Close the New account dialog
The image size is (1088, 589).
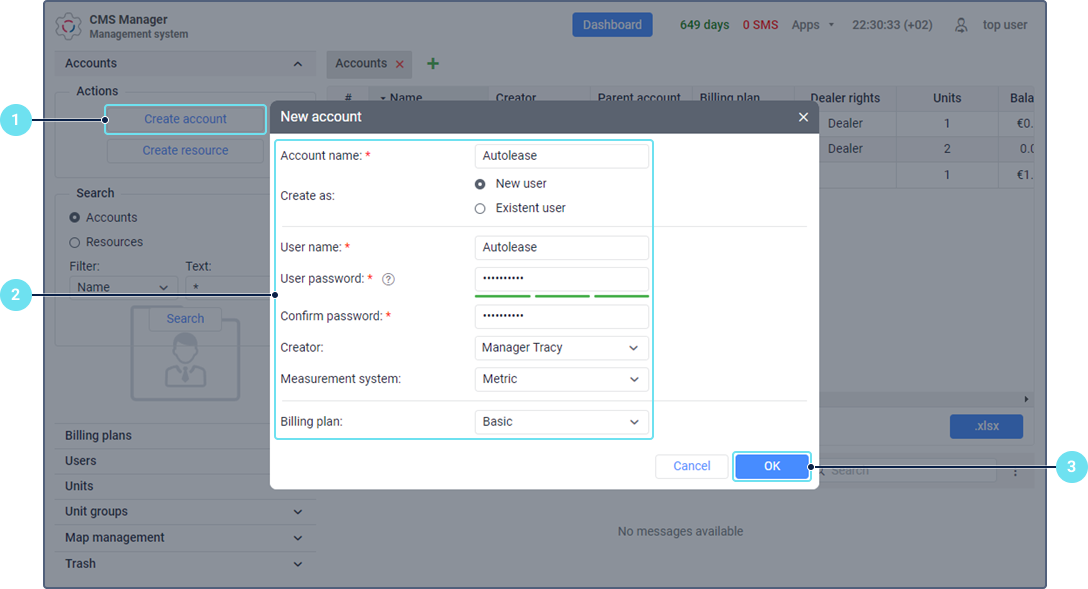pos(803,117)
